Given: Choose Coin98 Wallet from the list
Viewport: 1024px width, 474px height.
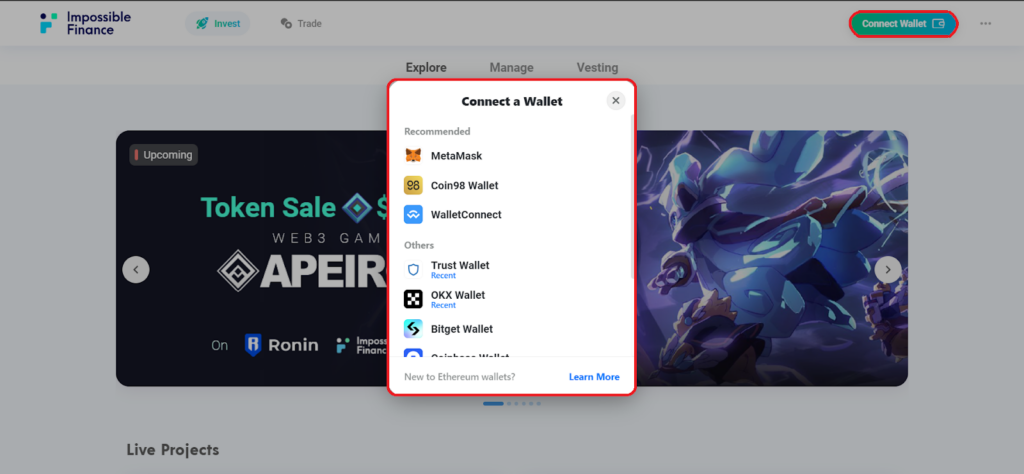Looking at the screenshot, I should [x=511, y=185].
